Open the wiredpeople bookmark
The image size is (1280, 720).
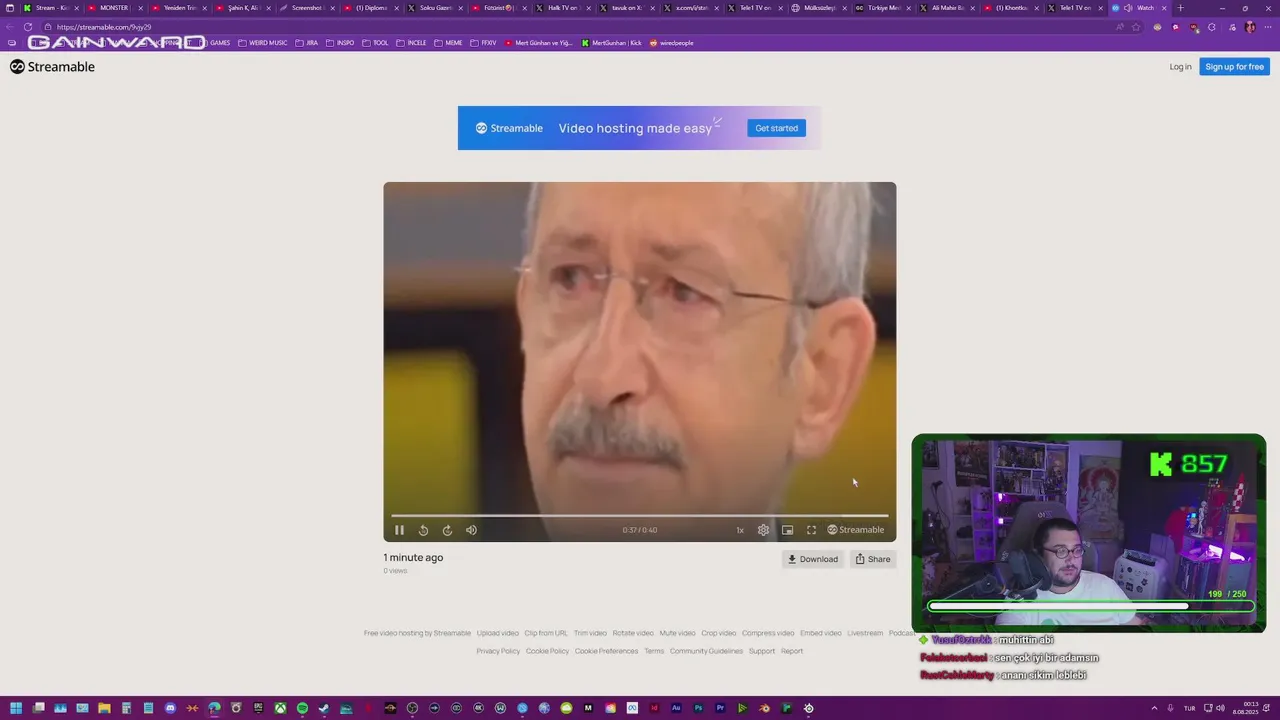[671, 43]
